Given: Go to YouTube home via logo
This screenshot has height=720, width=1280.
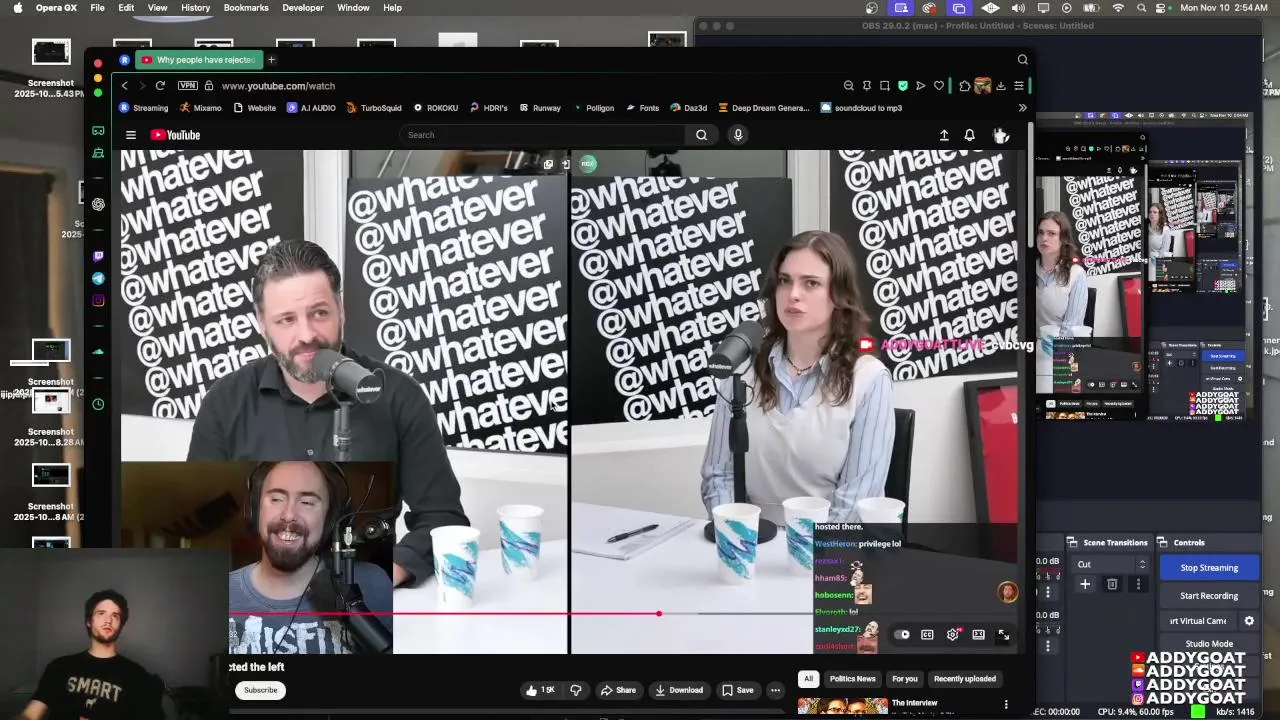Looking at the screenshot, I should point(175,135).
